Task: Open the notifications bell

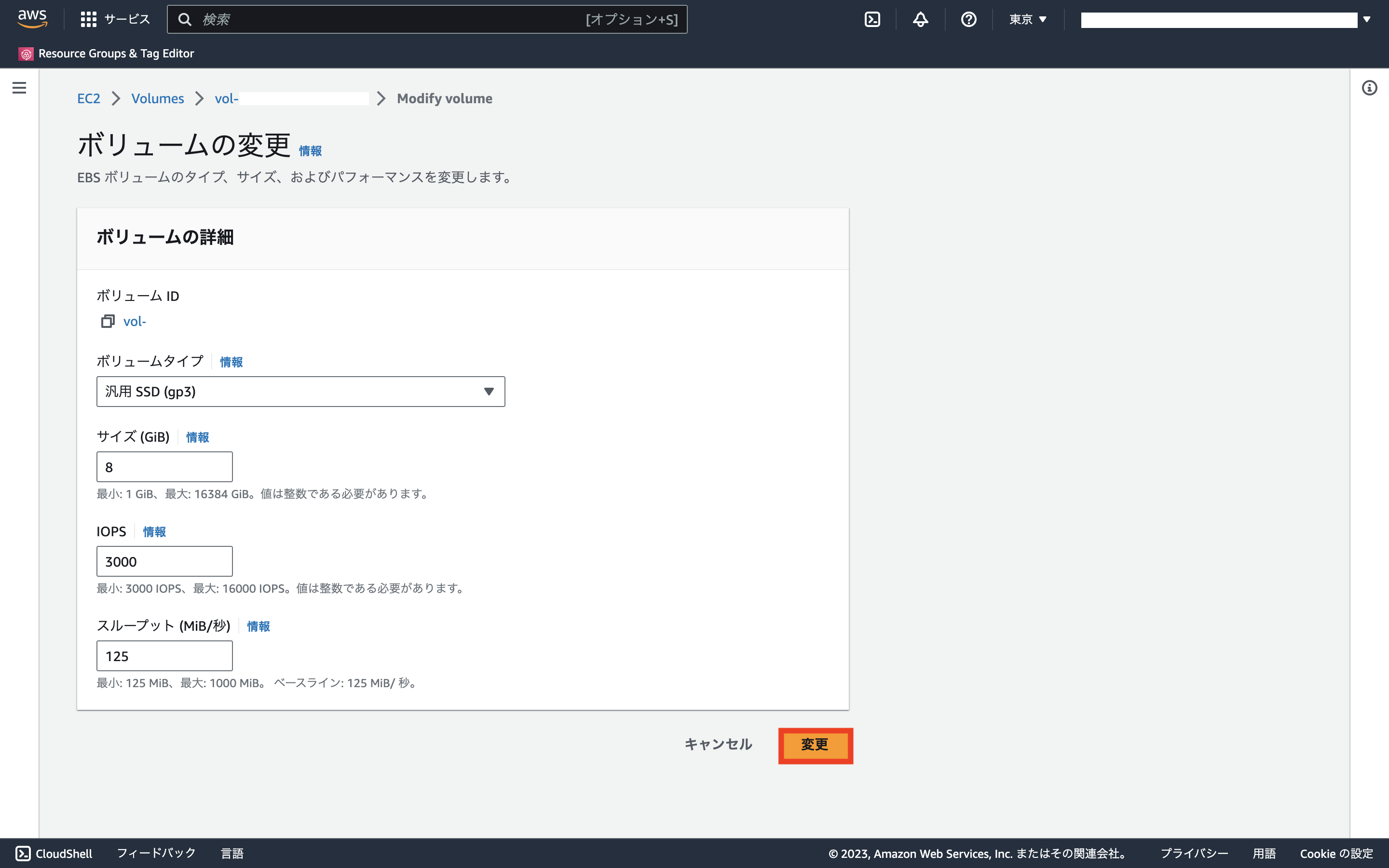Action: coord(920,19)
